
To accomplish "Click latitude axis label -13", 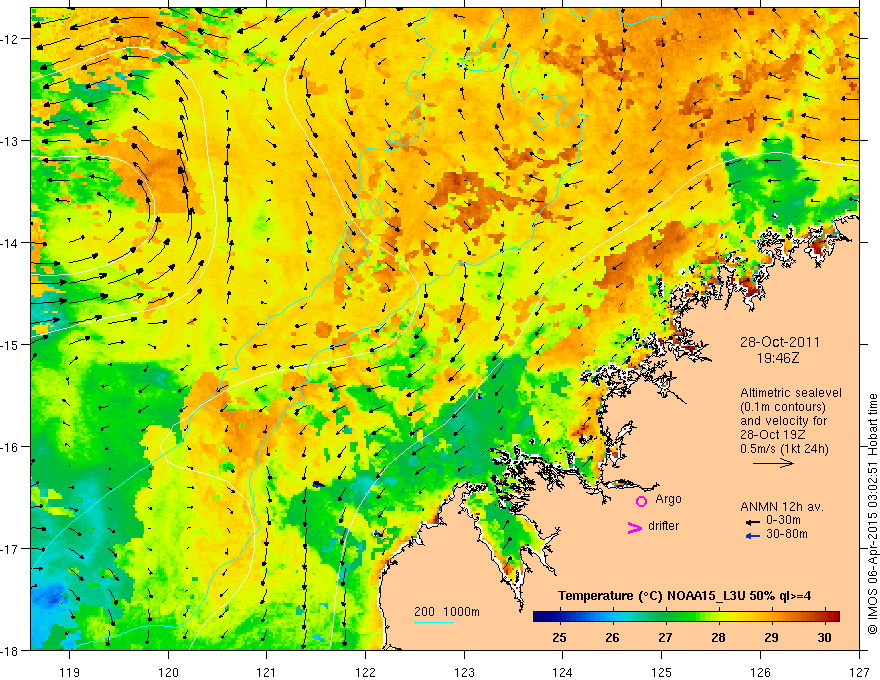I will coord(9,141).
